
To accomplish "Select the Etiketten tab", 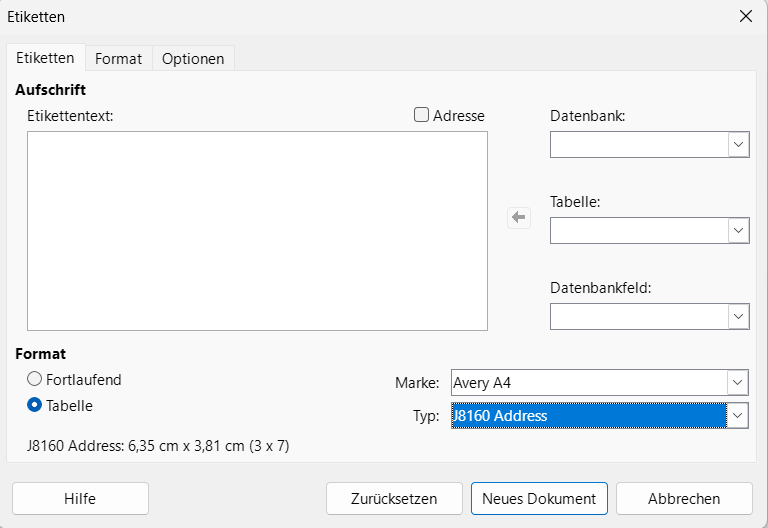I will point(45,58).
